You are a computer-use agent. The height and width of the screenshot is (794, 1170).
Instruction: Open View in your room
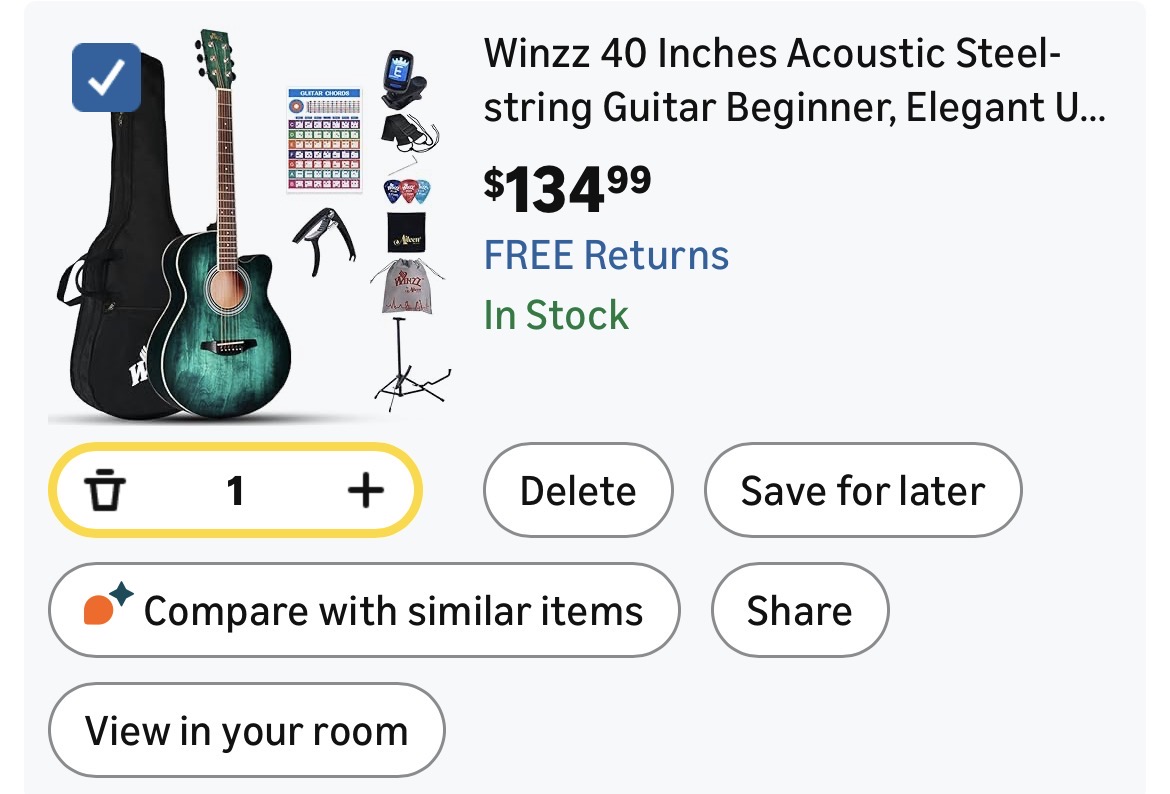pos(246,731)
